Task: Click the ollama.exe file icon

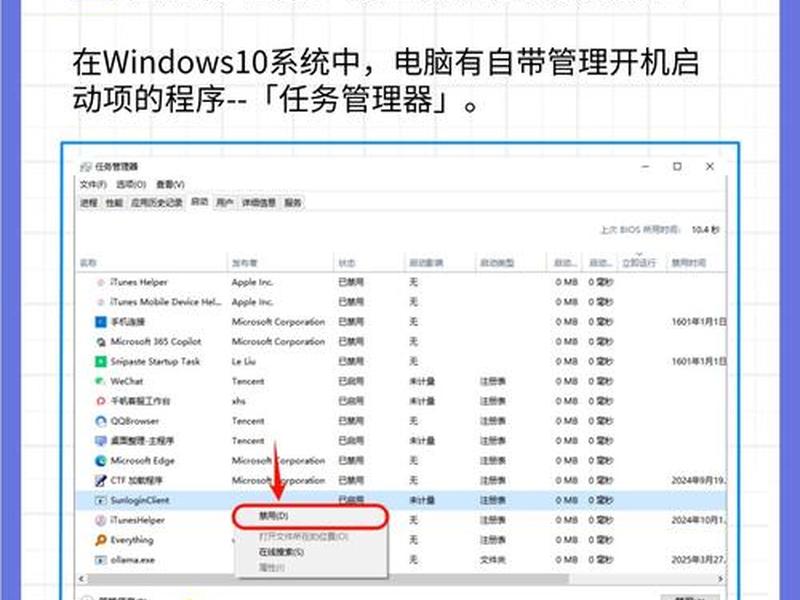Action: pyautogui.click(x=101, y=560)
